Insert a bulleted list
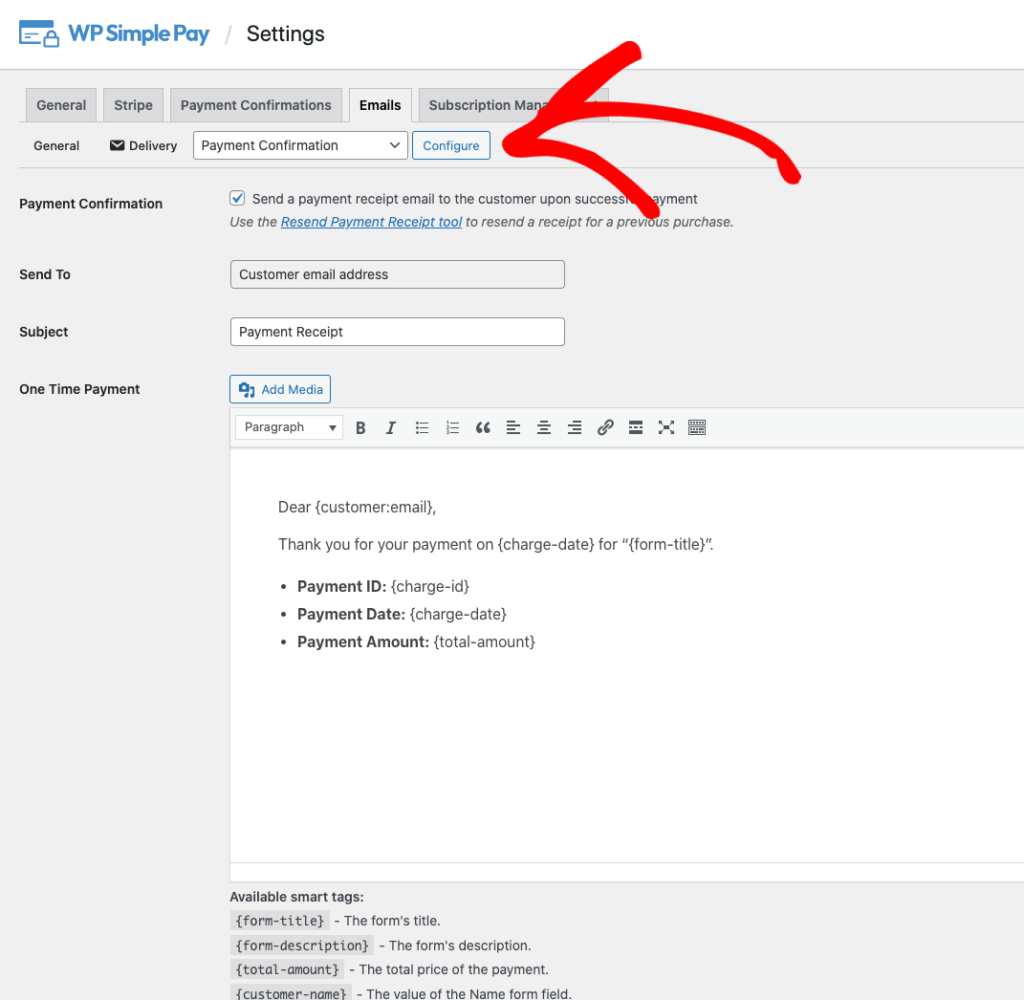Screen dimensions: 1024x1000 pyautogui.click(x=422, y=428)
